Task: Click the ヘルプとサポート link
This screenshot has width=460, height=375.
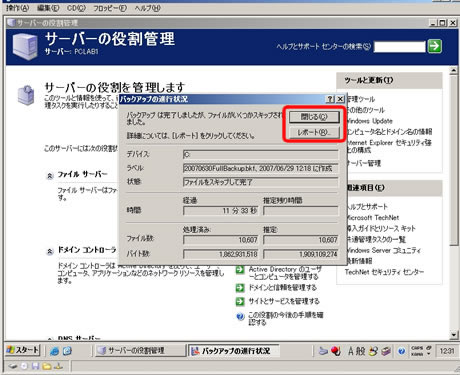Action: point(367,207)
